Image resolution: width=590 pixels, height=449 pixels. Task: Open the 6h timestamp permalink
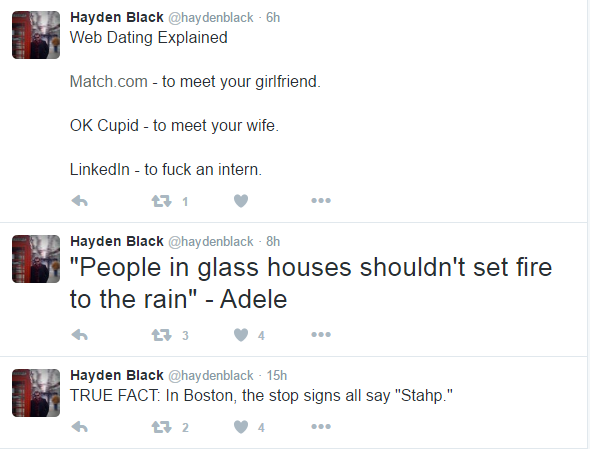pos(273,17)
